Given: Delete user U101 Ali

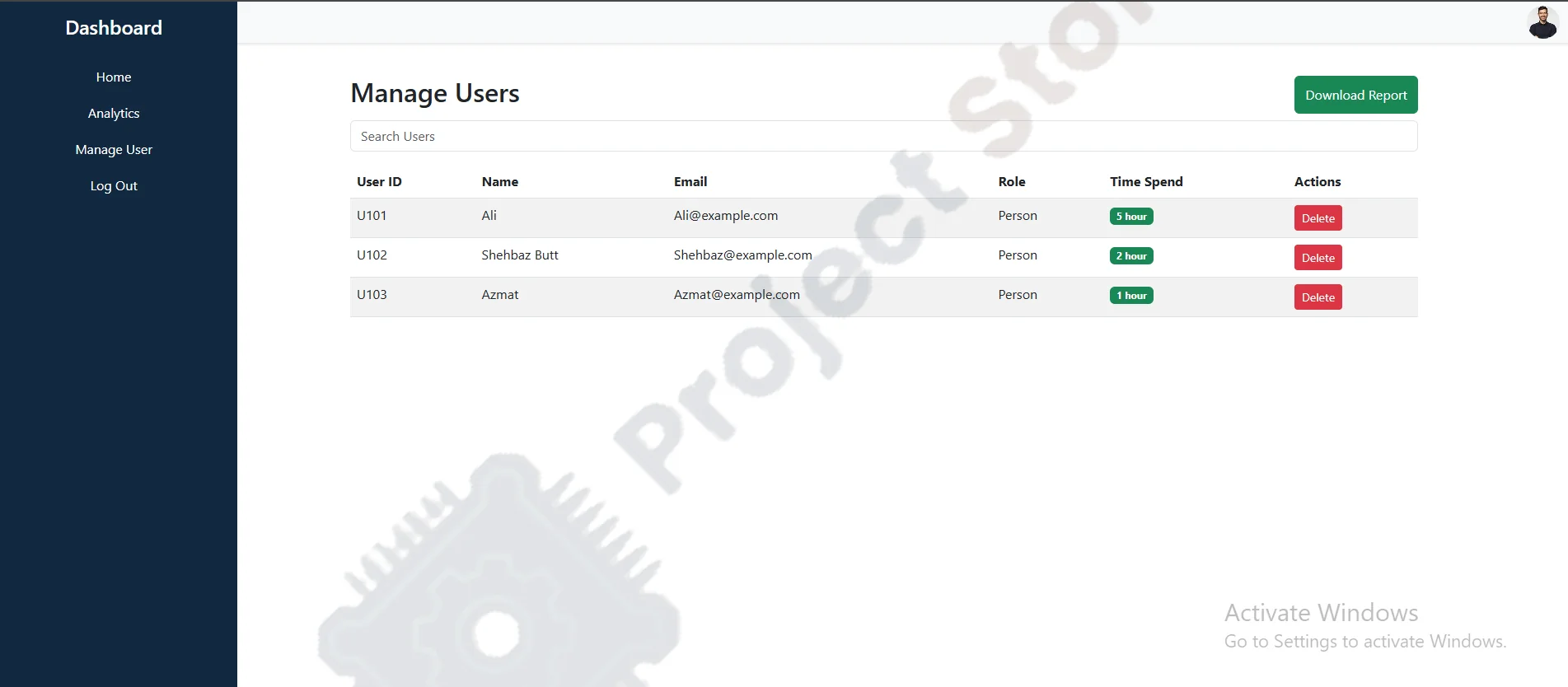Looking at the screenshot, I should 1318,218.
